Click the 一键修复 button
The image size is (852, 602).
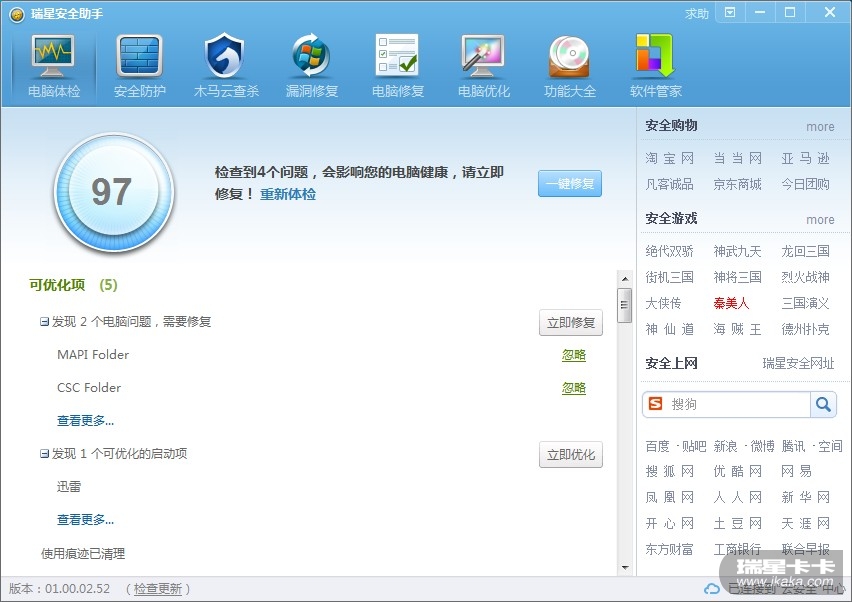(569, 184)
